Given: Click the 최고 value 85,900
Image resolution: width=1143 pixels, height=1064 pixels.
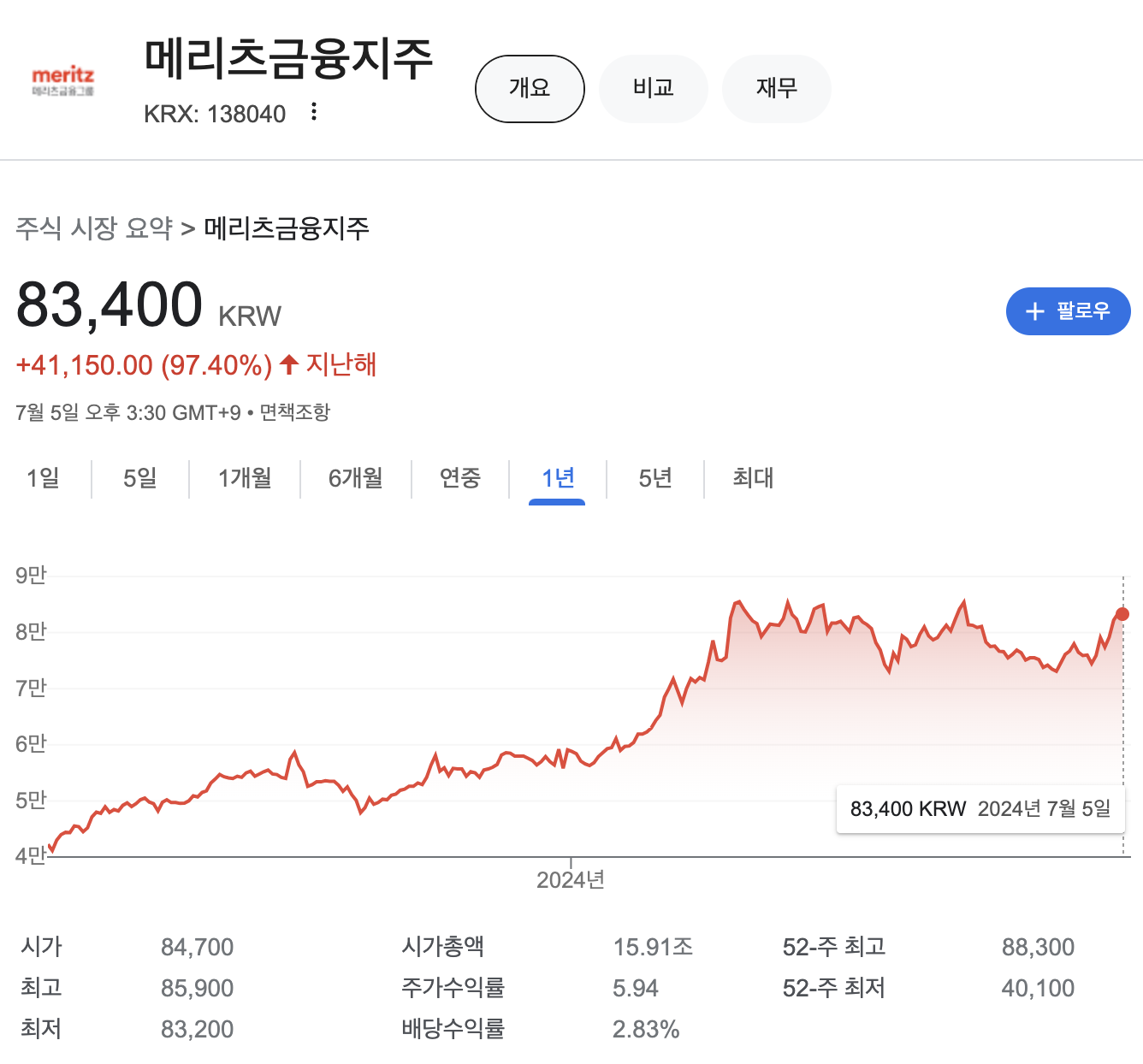Looking at the screenshot, I should click(197, 988).
